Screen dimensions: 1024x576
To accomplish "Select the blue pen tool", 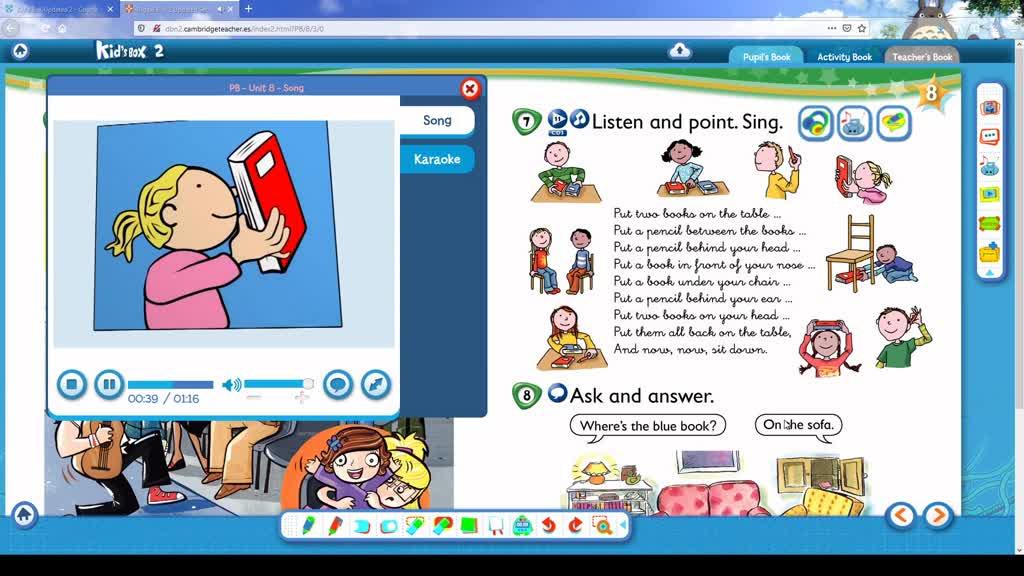I will 308,526.
